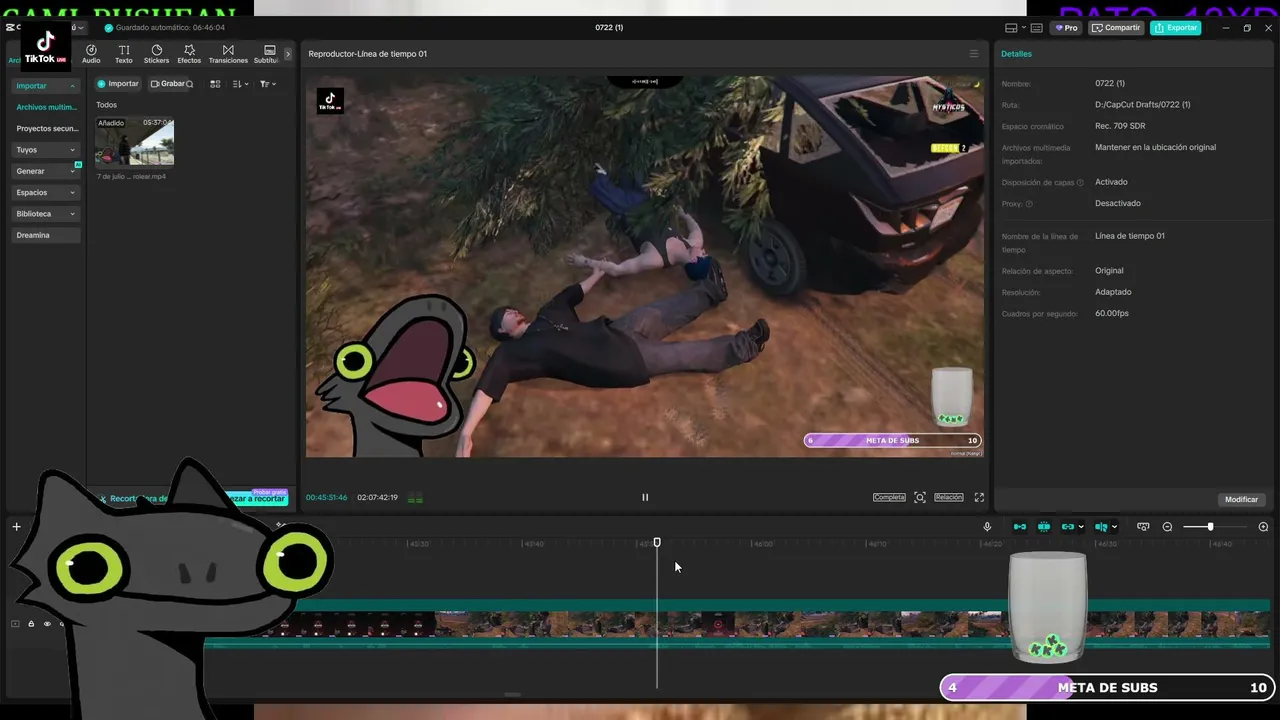Open the Transiciones panel

click(x=228, y=54)
